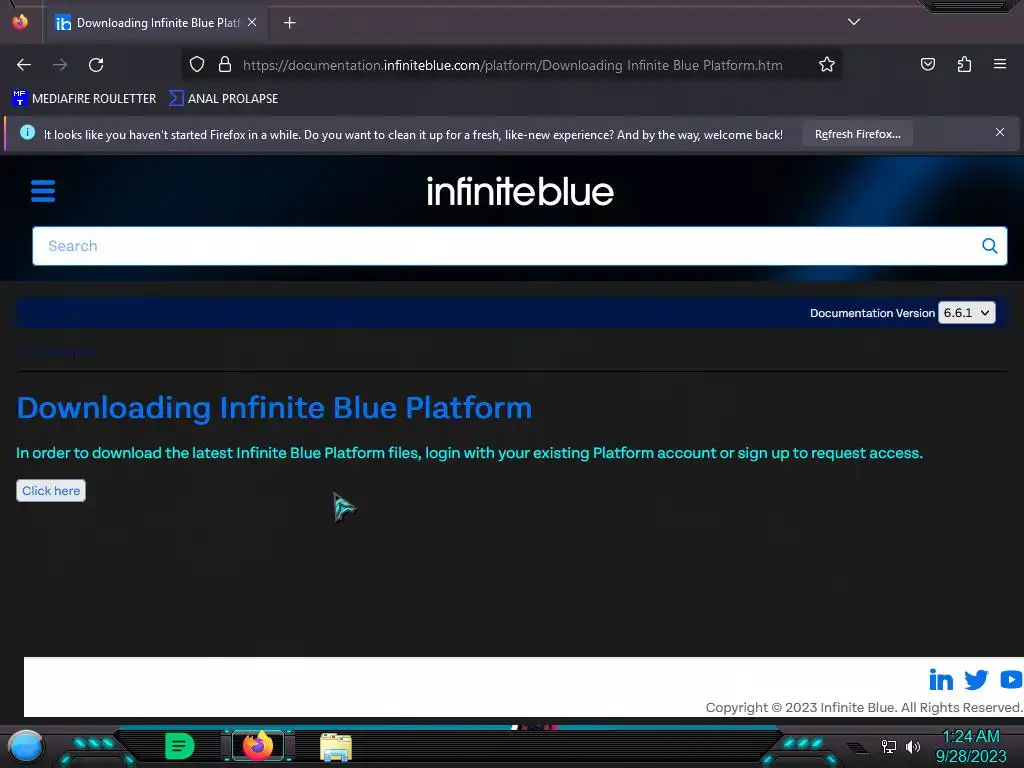Reload the current page
The image size is (1024, 768).
point(96,65)
